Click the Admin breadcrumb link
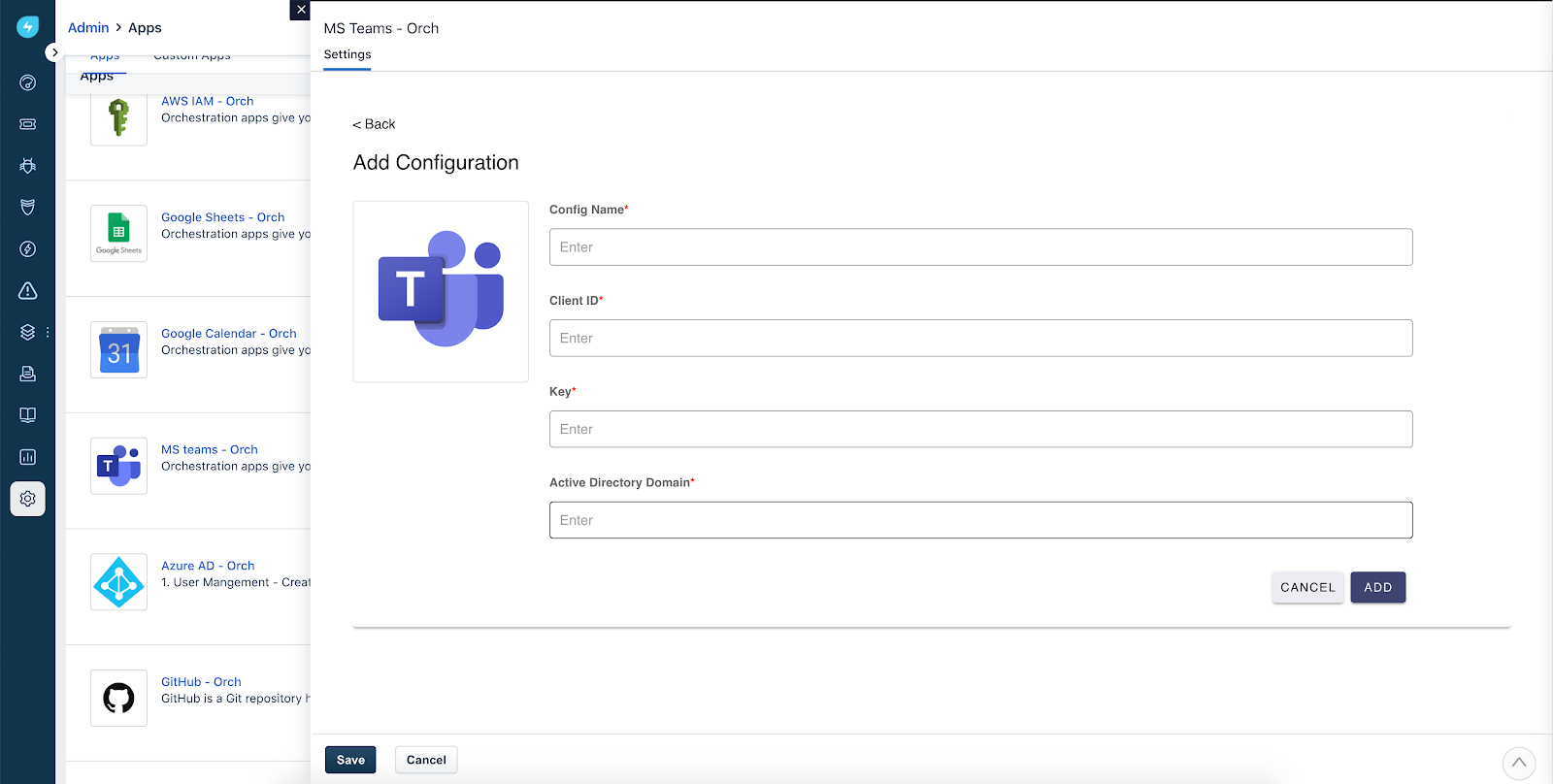Image resolution: width=1553 pixels, height=784 pixels. coord(88,27)
